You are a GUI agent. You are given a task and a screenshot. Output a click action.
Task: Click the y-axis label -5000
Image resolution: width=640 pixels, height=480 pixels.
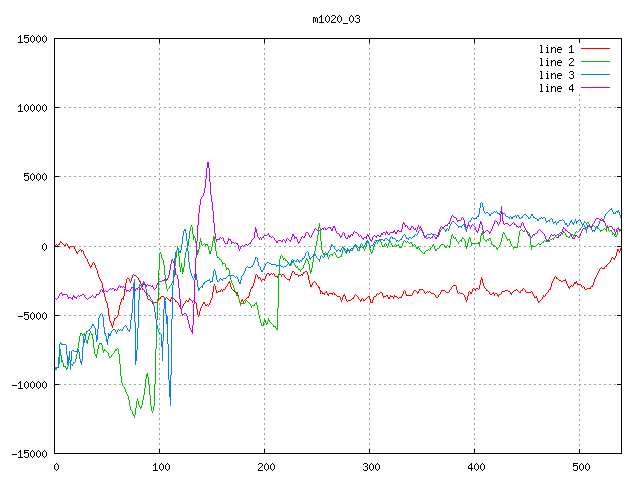point(32,316)
